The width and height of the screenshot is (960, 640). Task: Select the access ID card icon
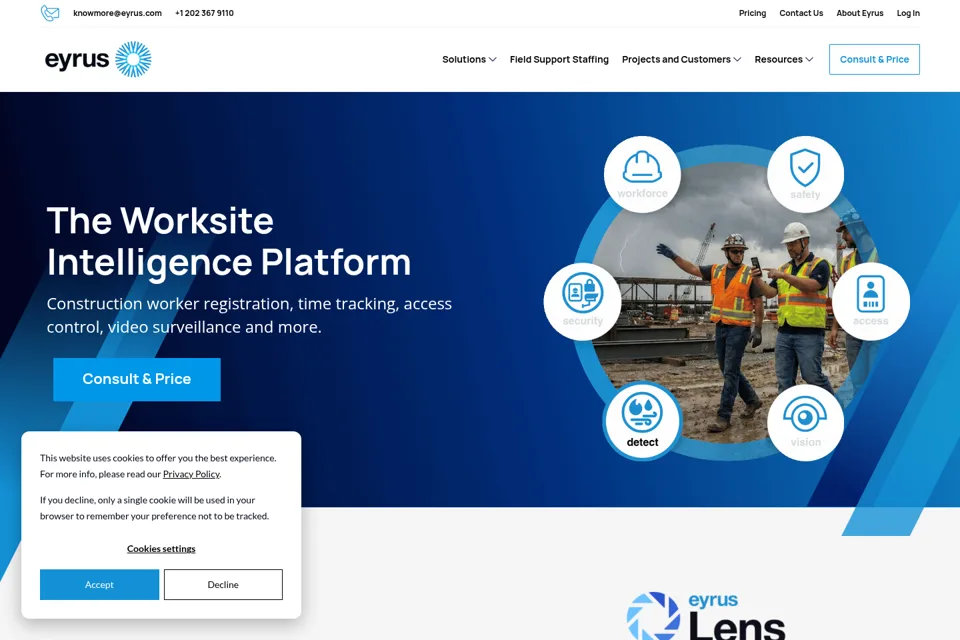(x=871, y=301)
